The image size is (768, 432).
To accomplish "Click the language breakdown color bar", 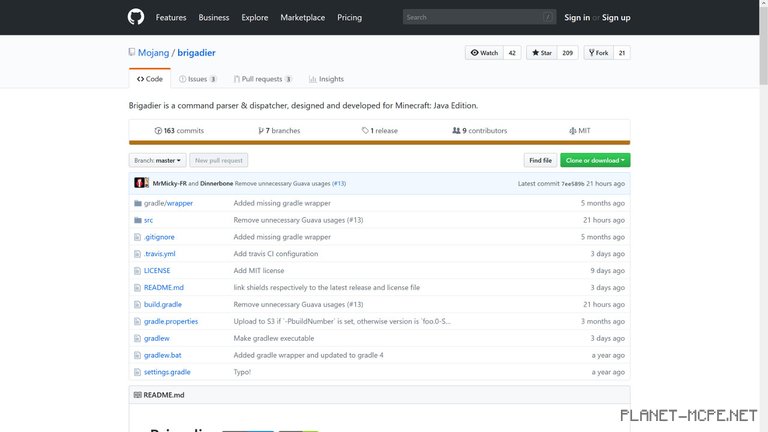I will 379,143.
